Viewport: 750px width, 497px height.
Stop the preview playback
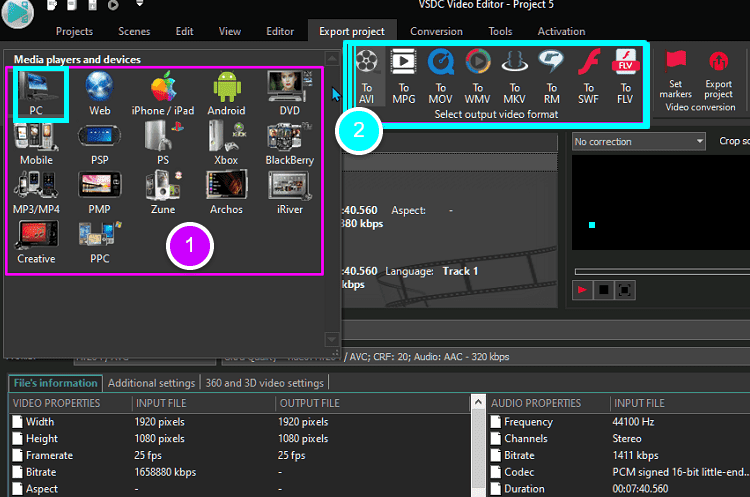pyautogui.click(x=604, y=290)
